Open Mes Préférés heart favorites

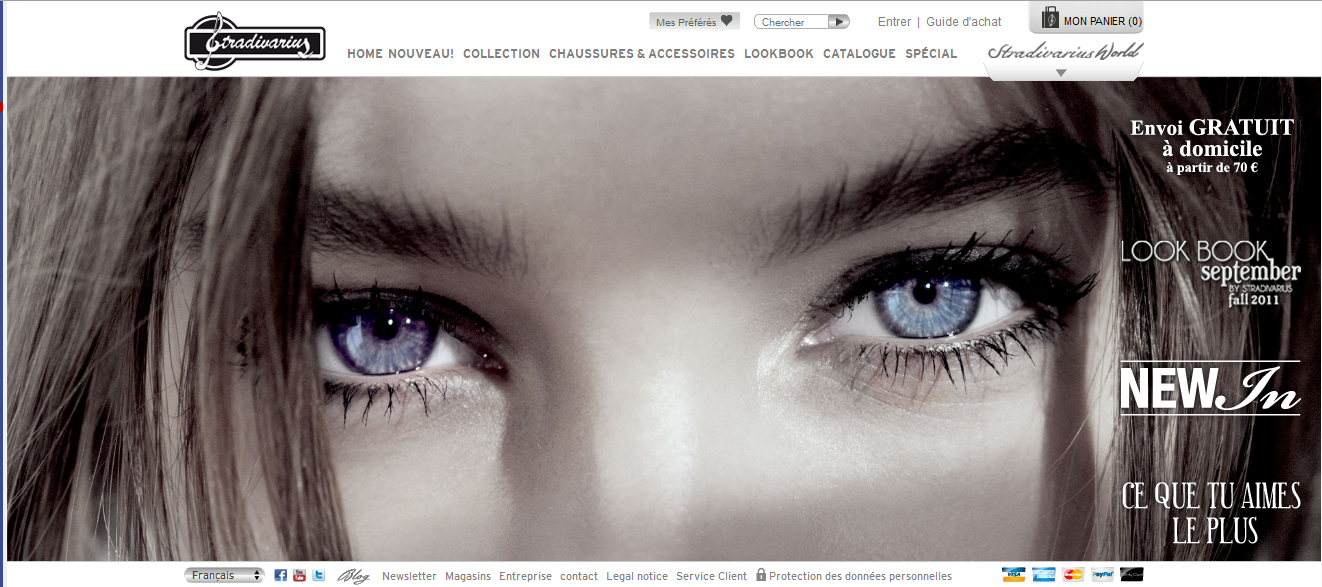694,22
